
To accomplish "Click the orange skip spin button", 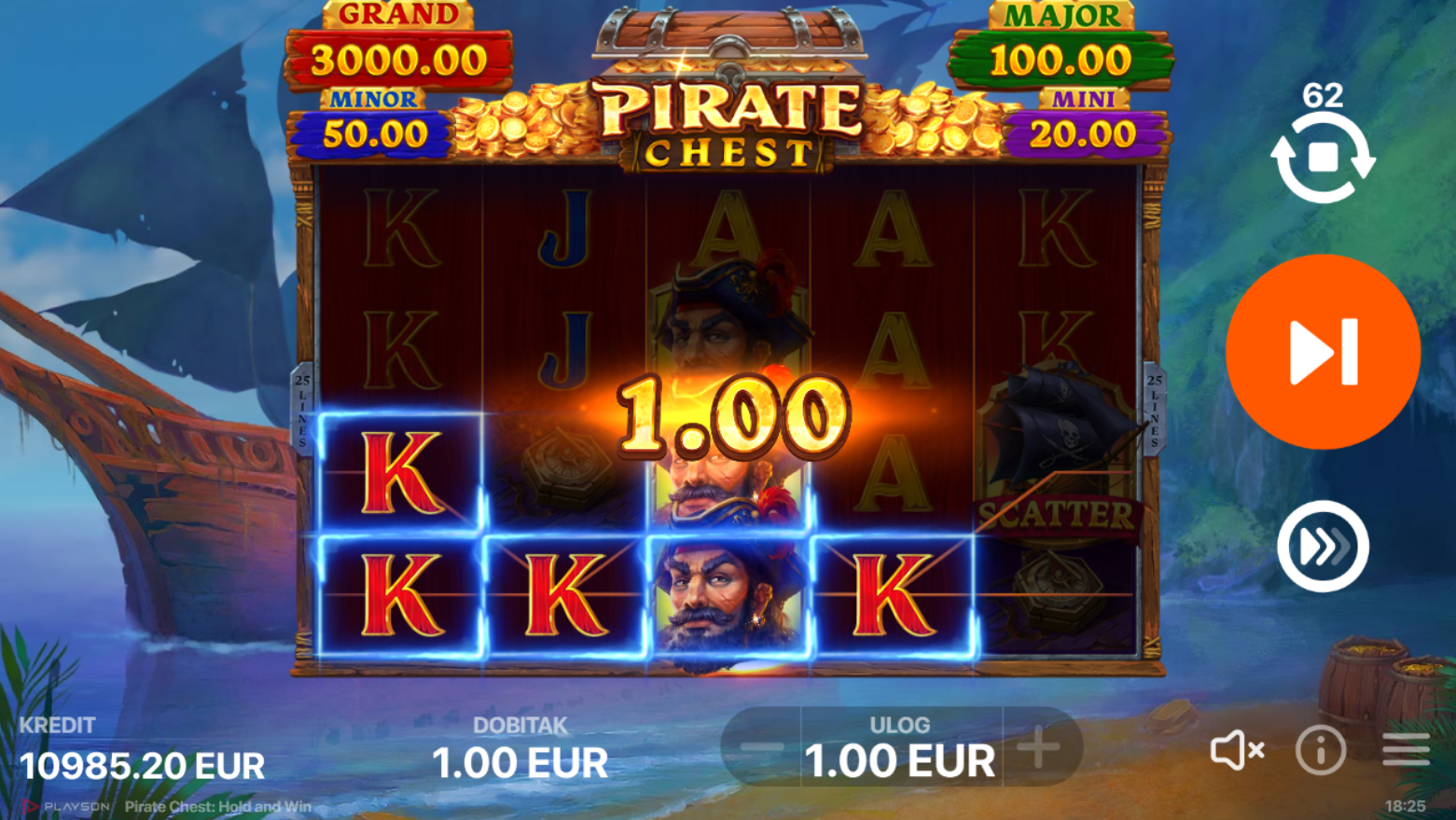I will tap(1323, 352).
